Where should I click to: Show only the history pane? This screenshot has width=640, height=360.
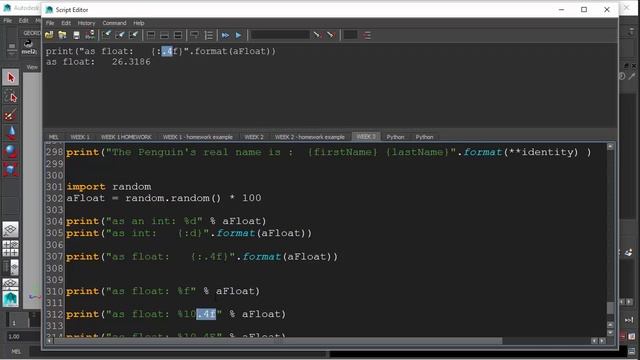151,35
